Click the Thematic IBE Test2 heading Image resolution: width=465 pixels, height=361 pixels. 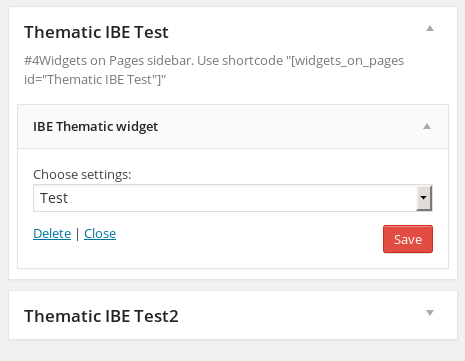click(101, 316)
